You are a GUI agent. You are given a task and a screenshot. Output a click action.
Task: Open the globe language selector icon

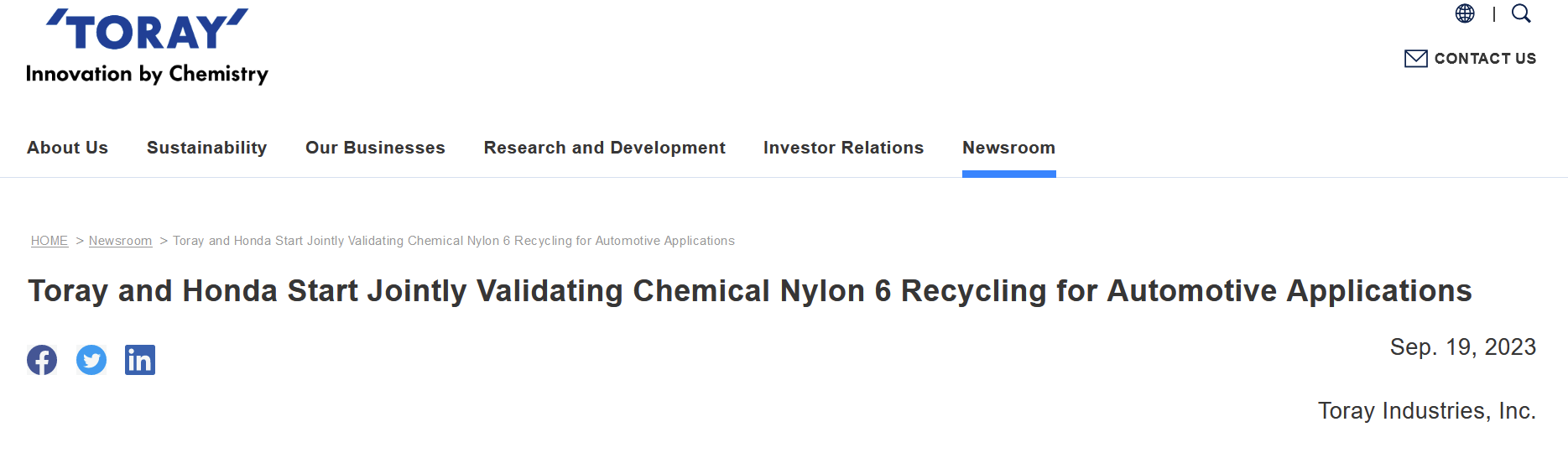click(x=1465, y=13)
